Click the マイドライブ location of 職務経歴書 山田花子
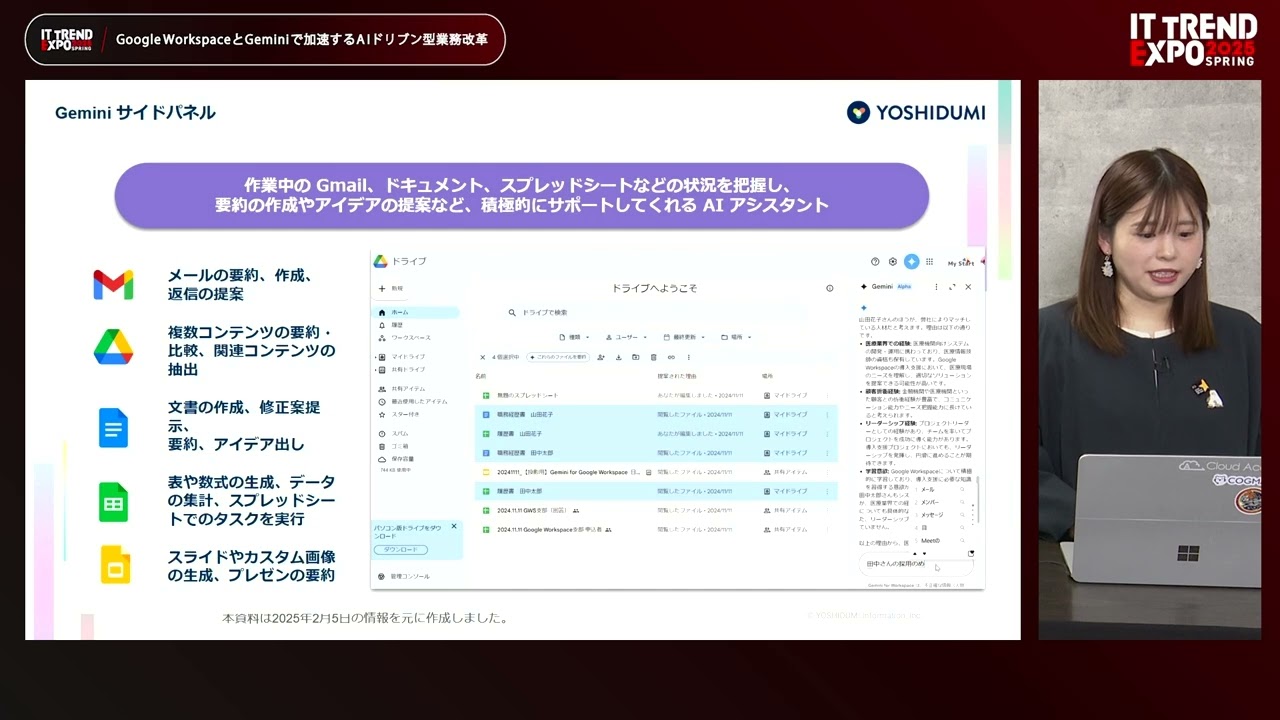Viewport: 1280px width, 720px height. [785, 414]
